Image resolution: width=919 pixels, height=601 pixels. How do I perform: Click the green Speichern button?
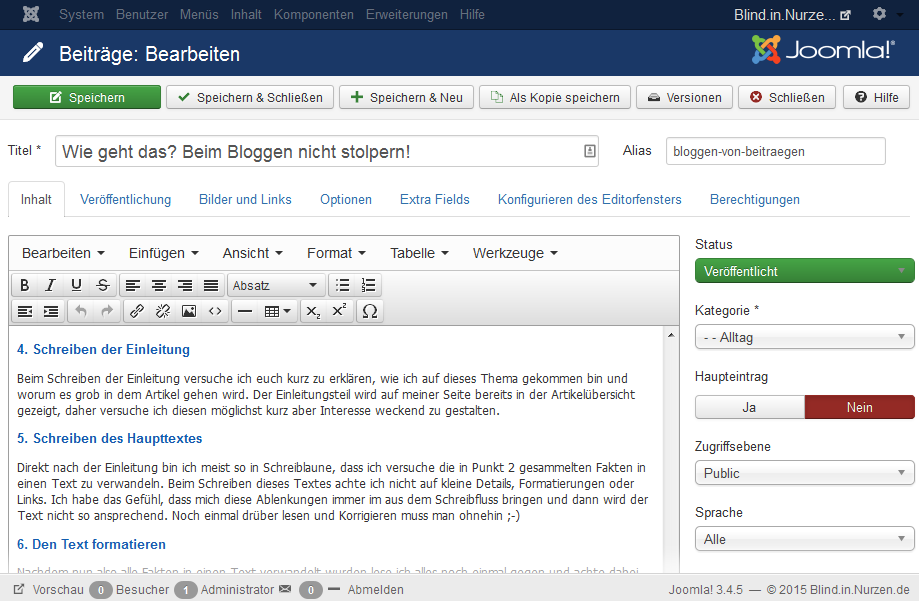tap(87, 97)
